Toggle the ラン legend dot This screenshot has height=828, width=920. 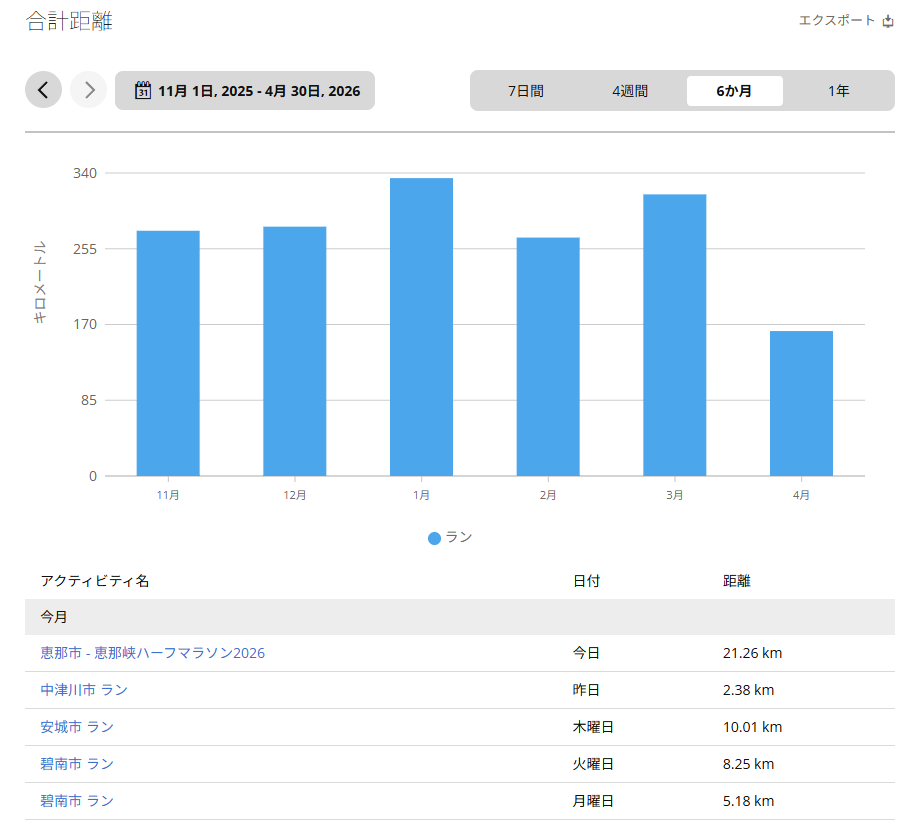point(434,538)
